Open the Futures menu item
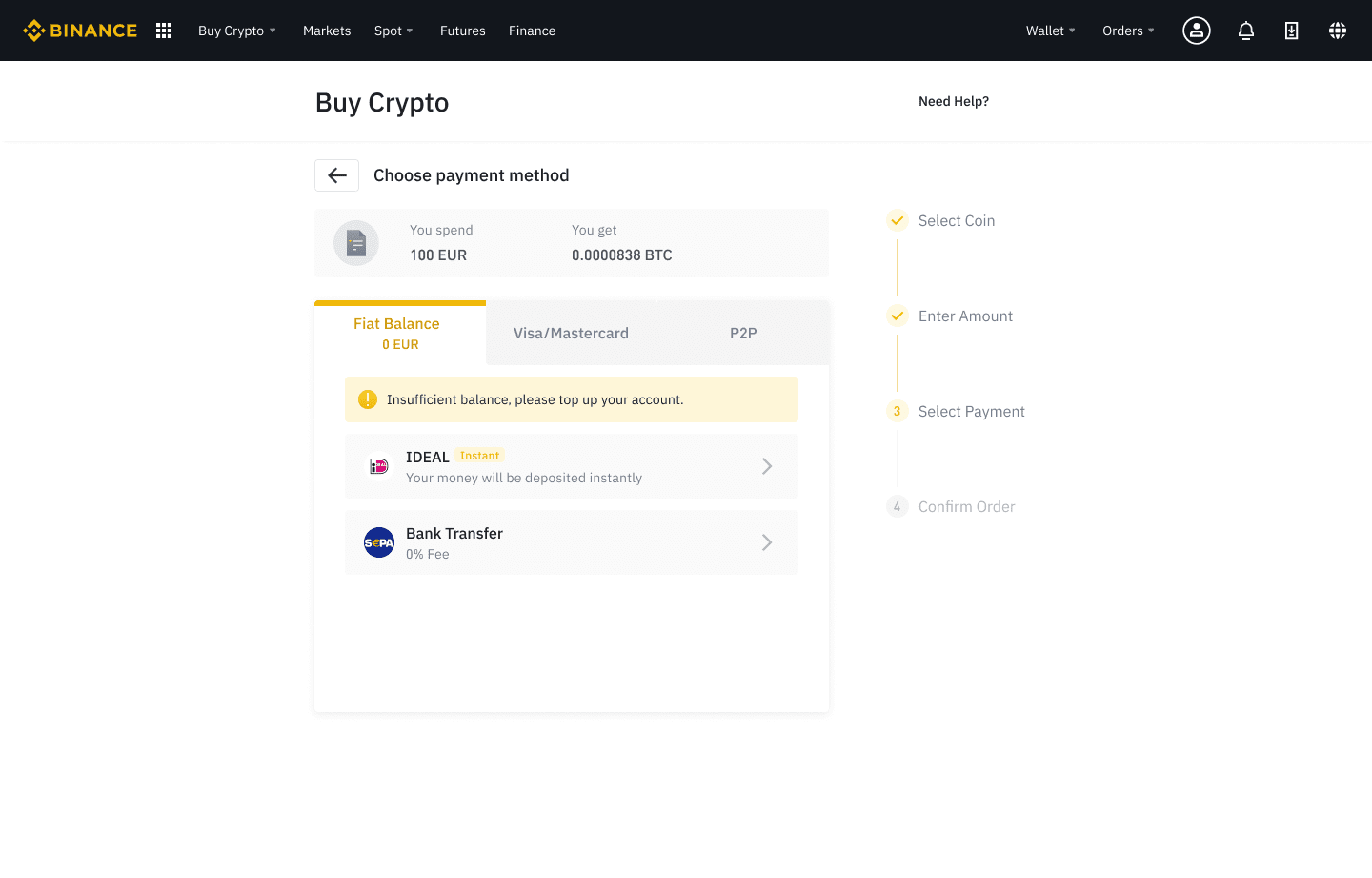 click(463, 31)
